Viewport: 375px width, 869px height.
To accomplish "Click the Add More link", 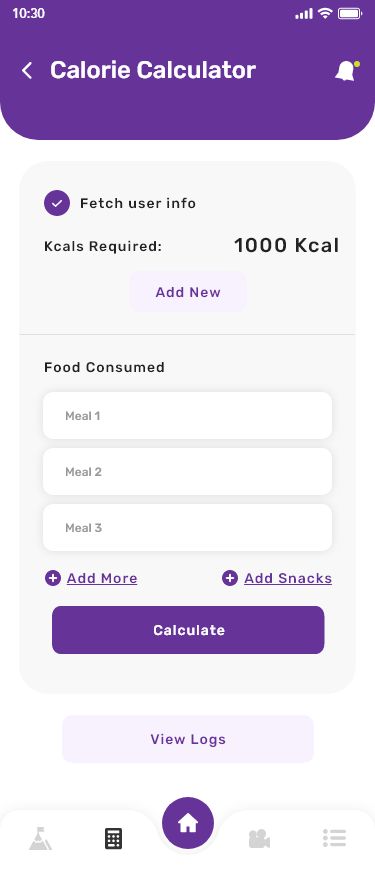I will coord(102,579).
